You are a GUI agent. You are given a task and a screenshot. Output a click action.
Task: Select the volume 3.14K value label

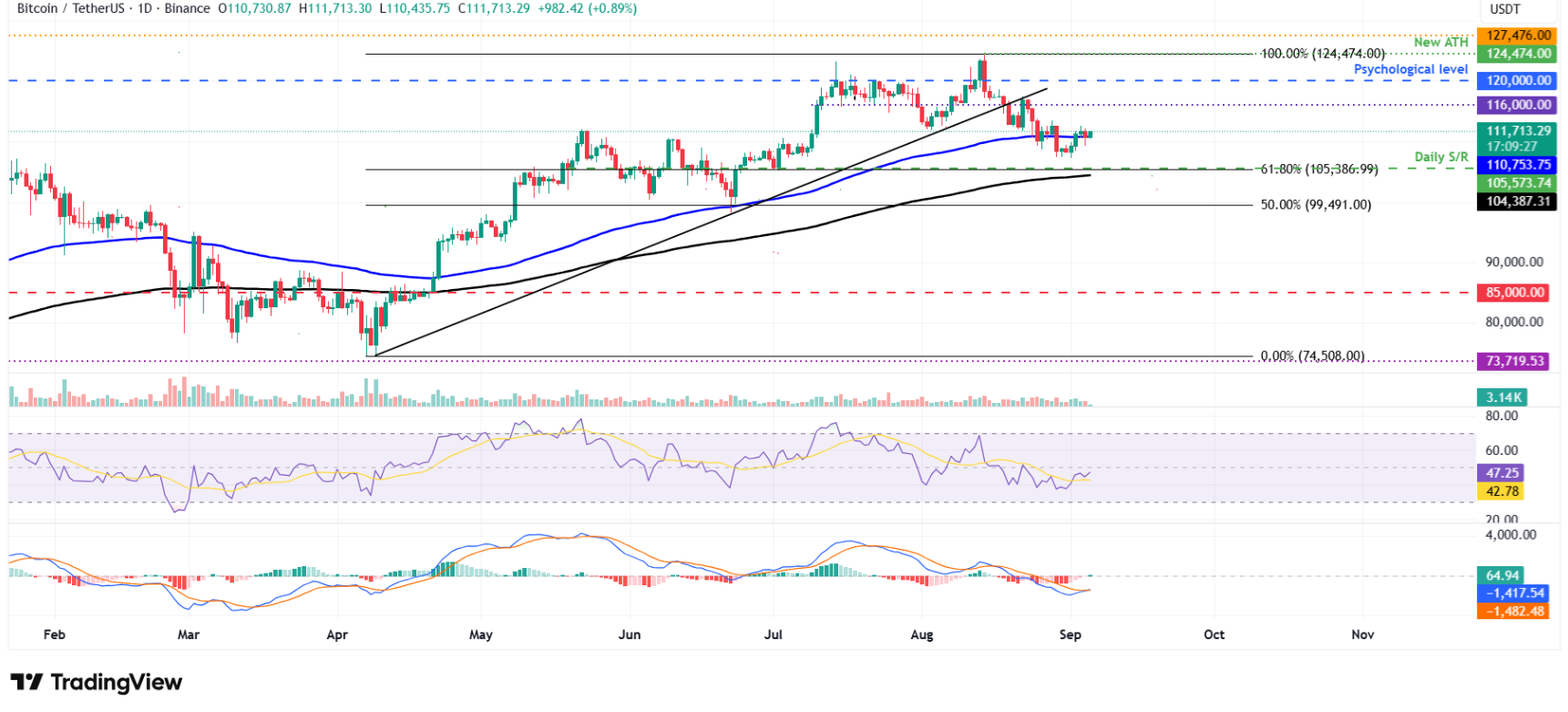coord(1502,397)
